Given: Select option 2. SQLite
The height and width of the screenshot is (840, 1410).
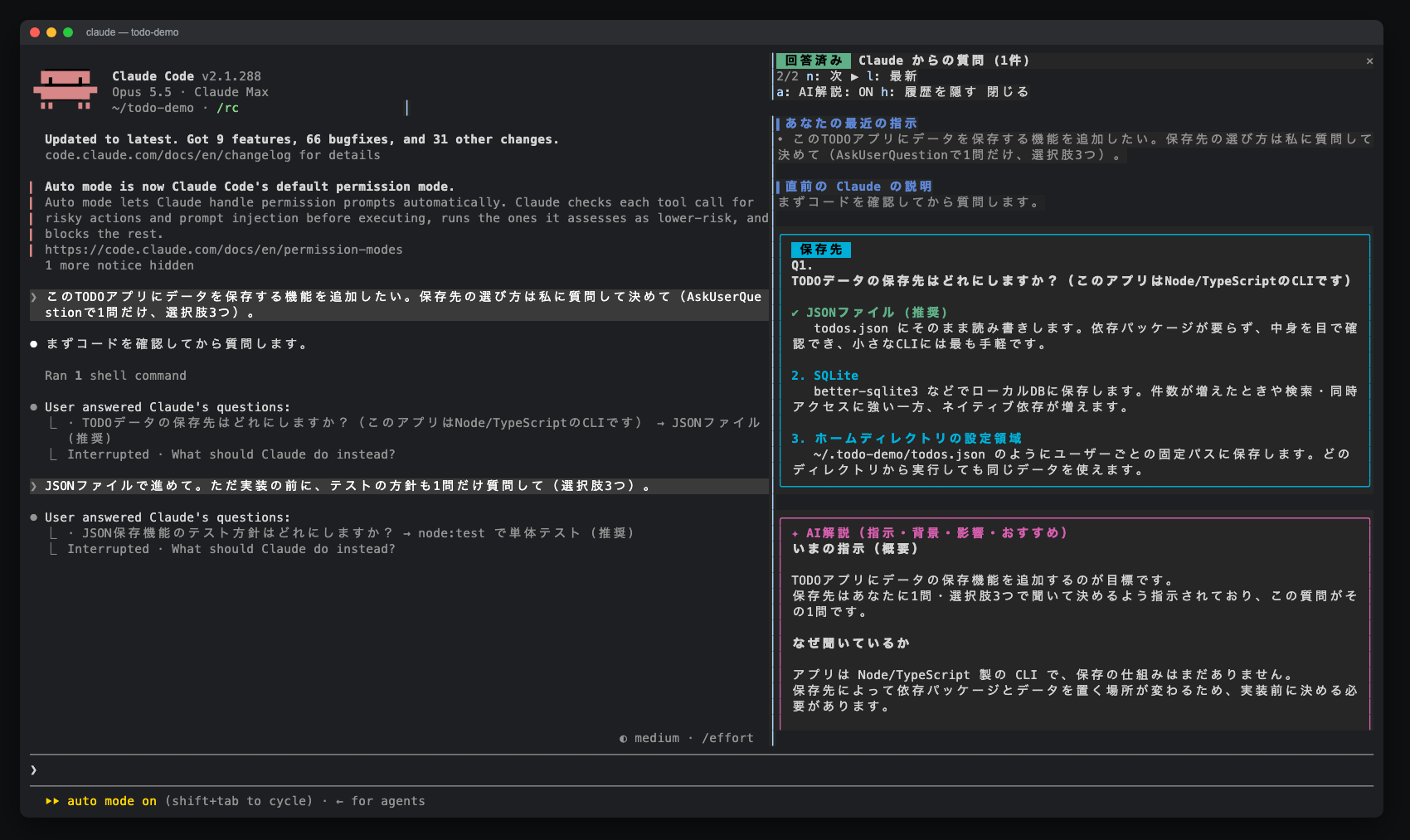Looking at the screenshot, I should coord(824,376).
